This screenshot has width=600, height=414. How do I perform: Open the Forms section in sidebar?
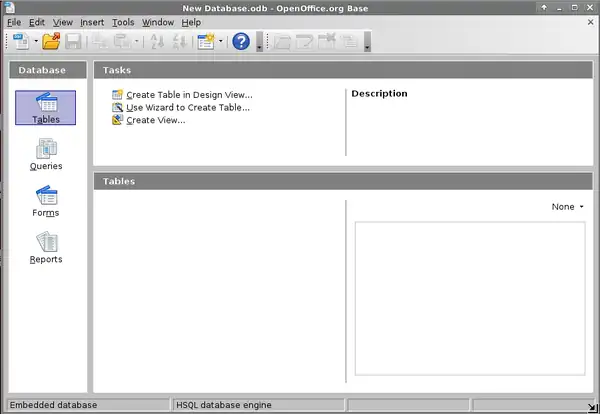coord(46,200)
